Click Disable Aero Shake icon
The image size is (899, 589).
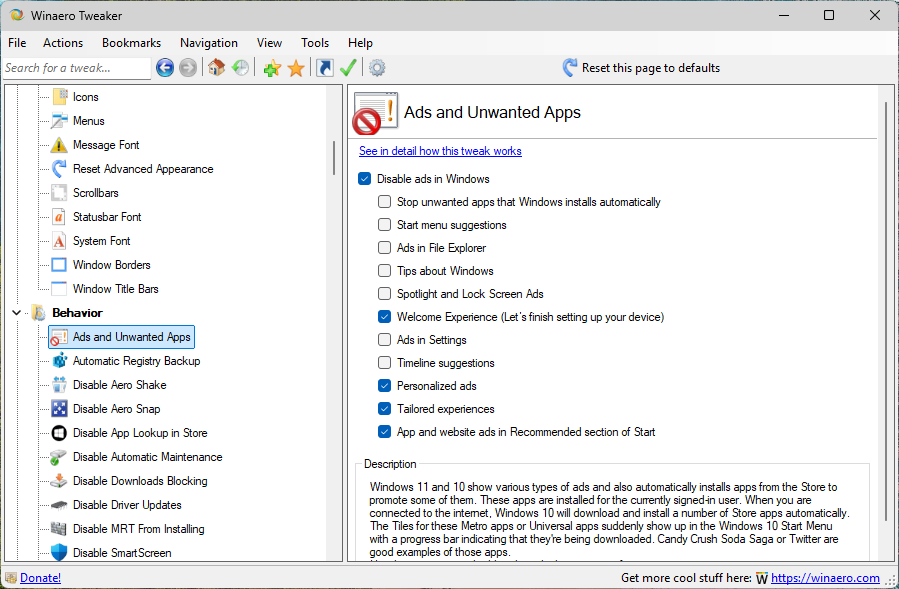click(x=59, y=385)
